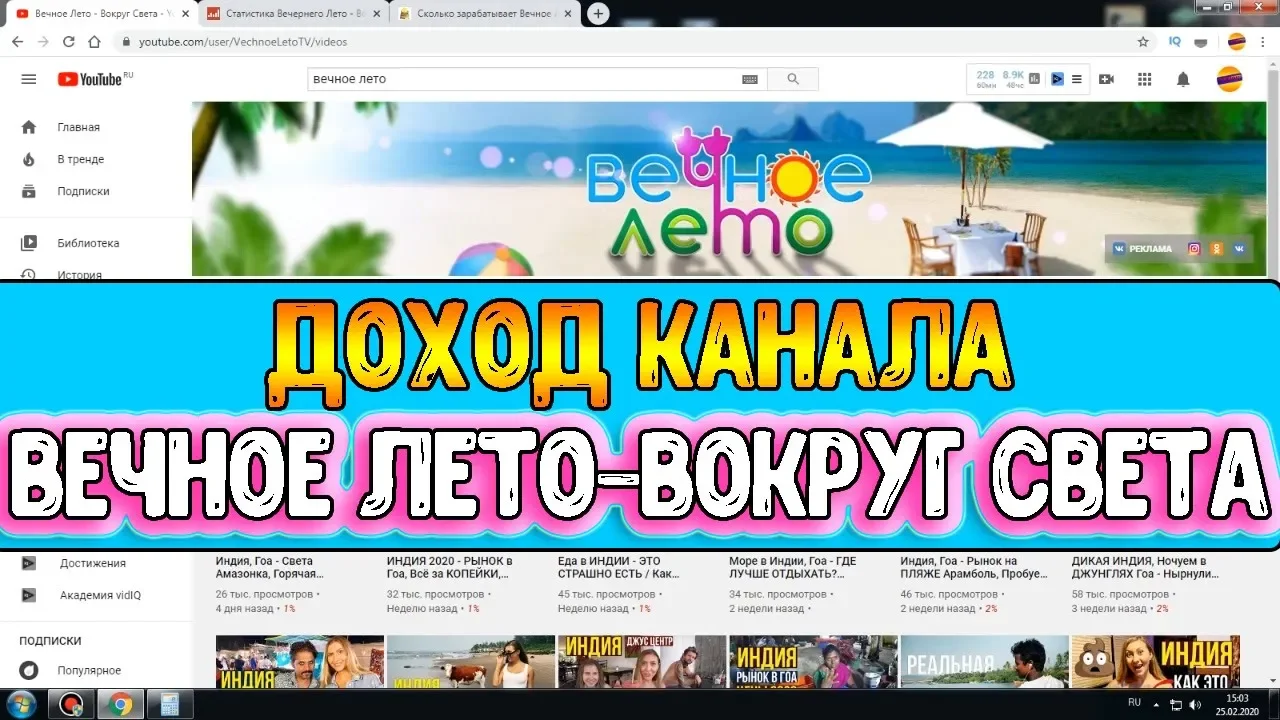This screenshot has height=720, width=1280.
Task: Click the search magnifier button
Action: [793, 79]
